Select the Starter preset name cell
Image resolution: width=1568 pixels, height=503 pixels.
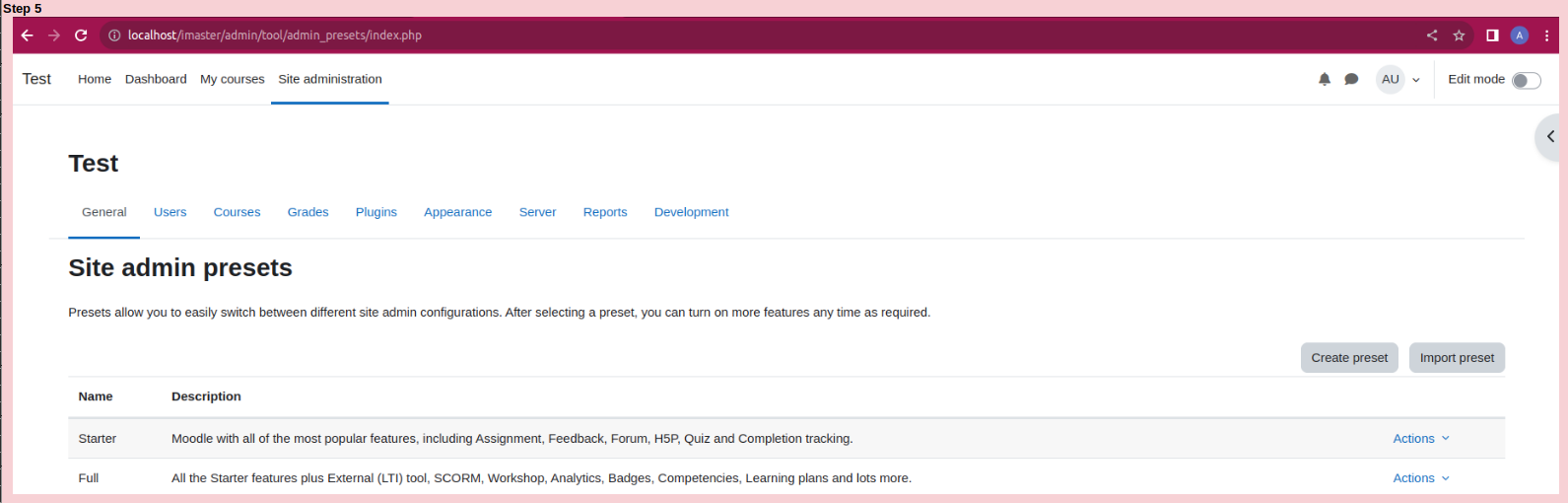pos(98,439)
